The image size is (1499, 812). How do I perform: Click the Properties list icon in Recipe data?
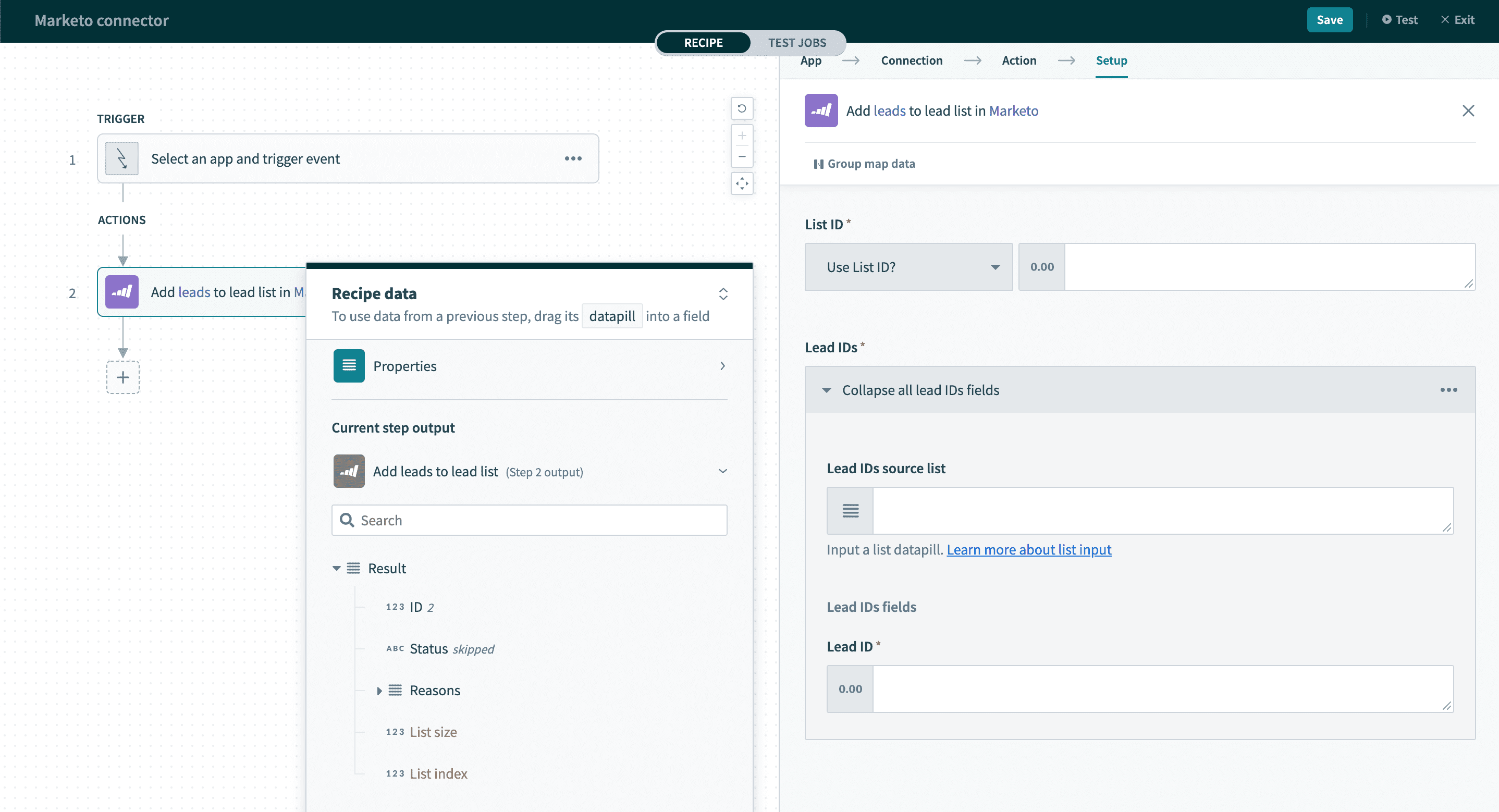pos(349,365)
